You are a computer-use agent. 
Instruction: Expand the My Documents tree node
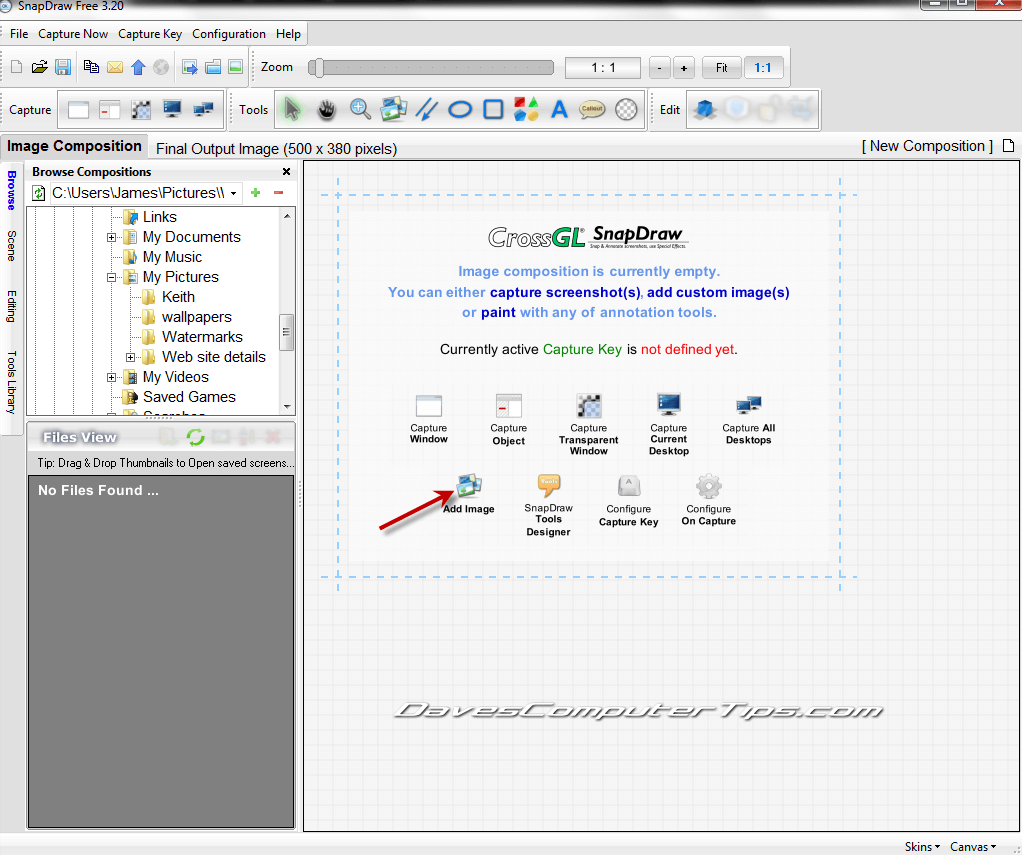pos(111,237)
